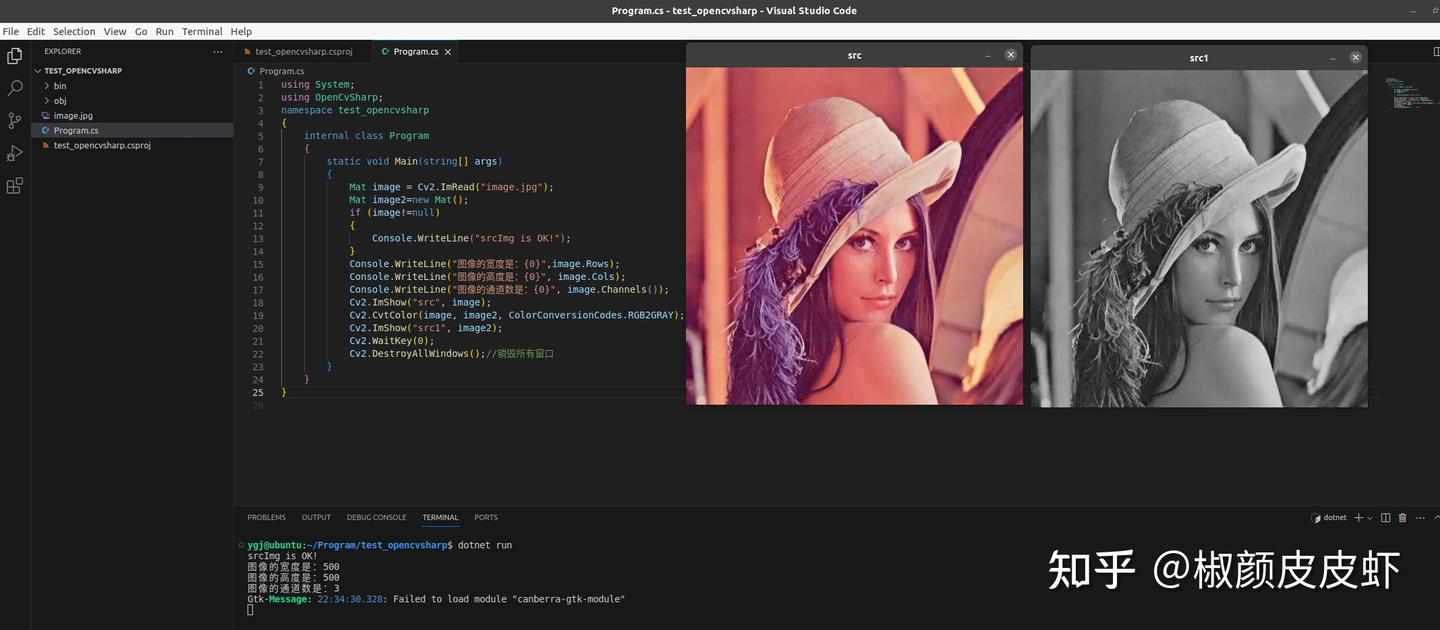Create a new terminal with the plus icon
Image resolution: width=1440 pixels, height=630 pixels.
point(1359,518)
